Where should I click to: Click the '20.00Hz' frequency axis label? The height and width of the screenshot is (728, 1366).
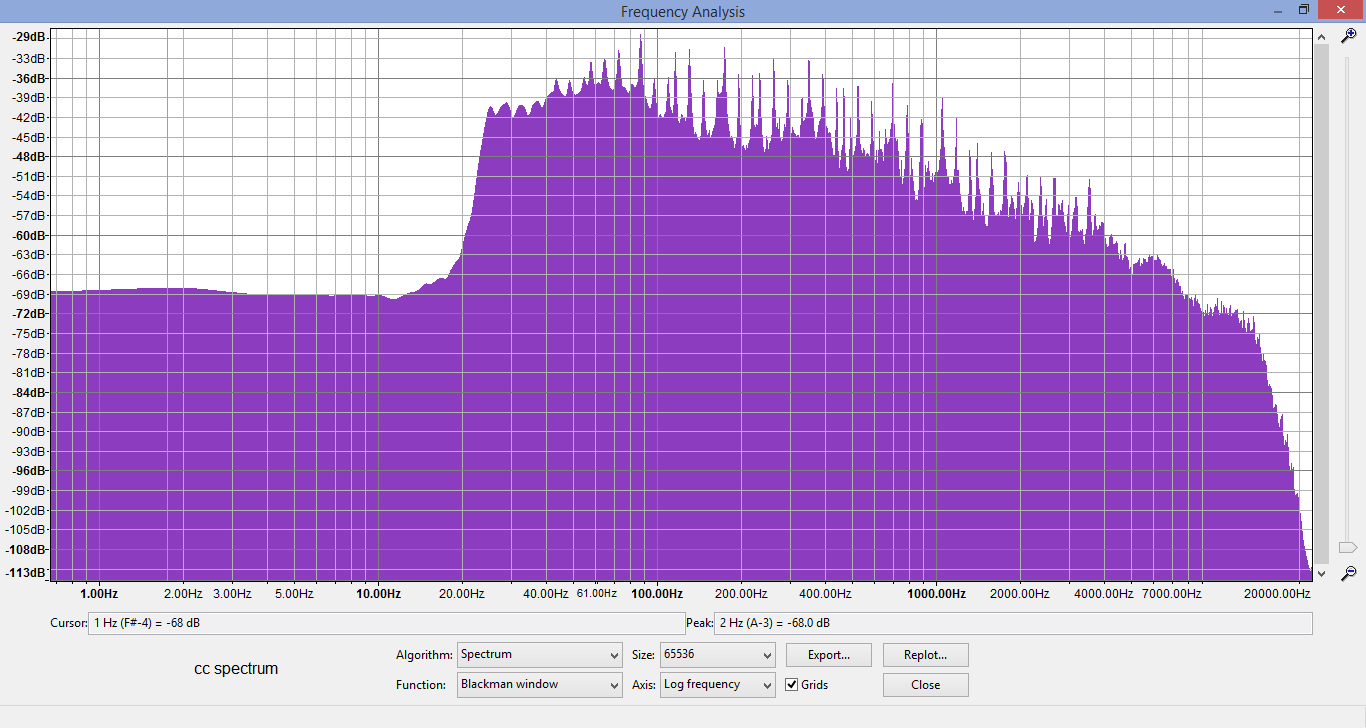coord(460,594)
